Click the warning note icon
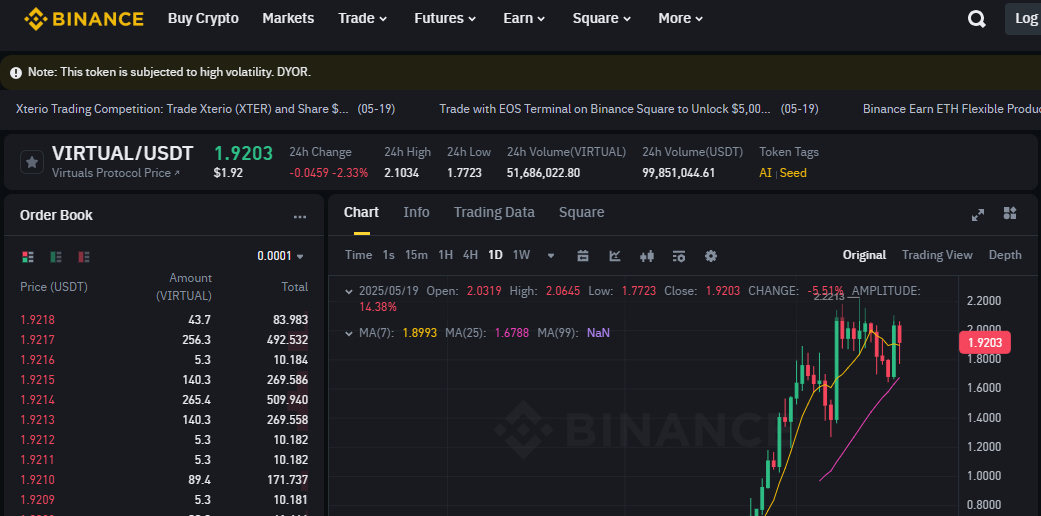Viewport: 1041px width, 516px height. [16, 72]
